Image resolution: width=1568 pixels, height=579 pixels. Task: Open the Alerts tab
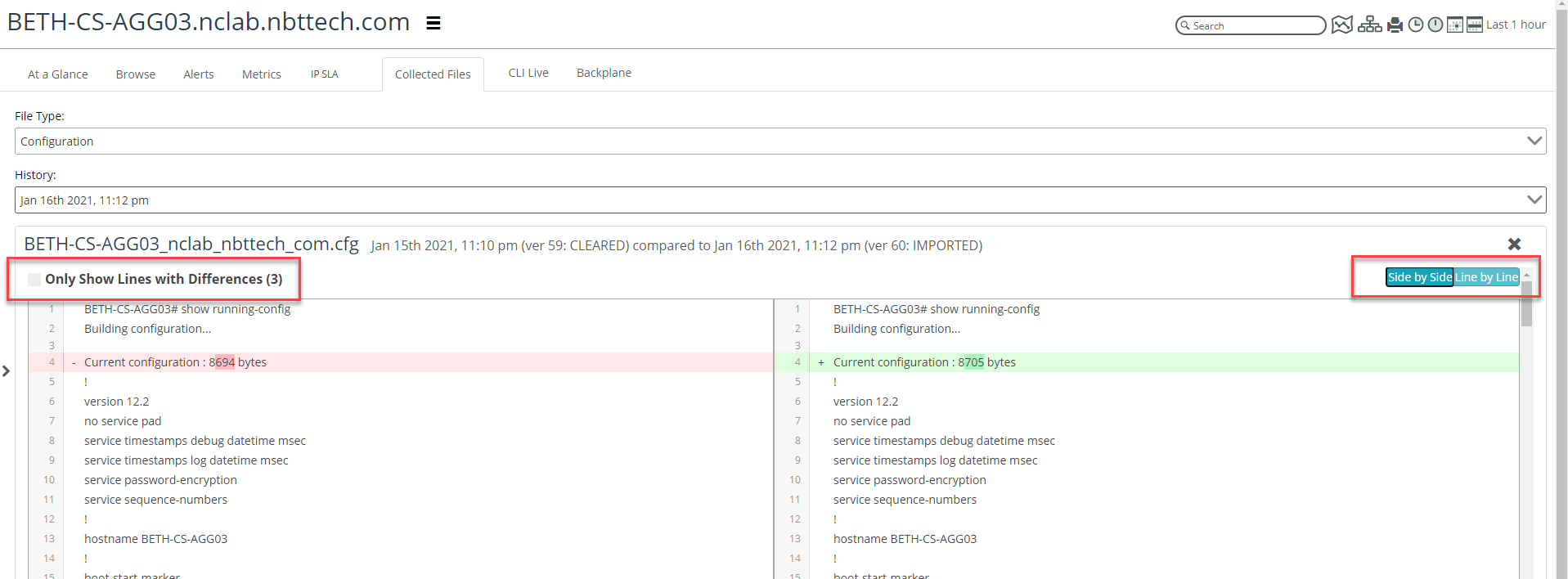(x=199, y=74)
